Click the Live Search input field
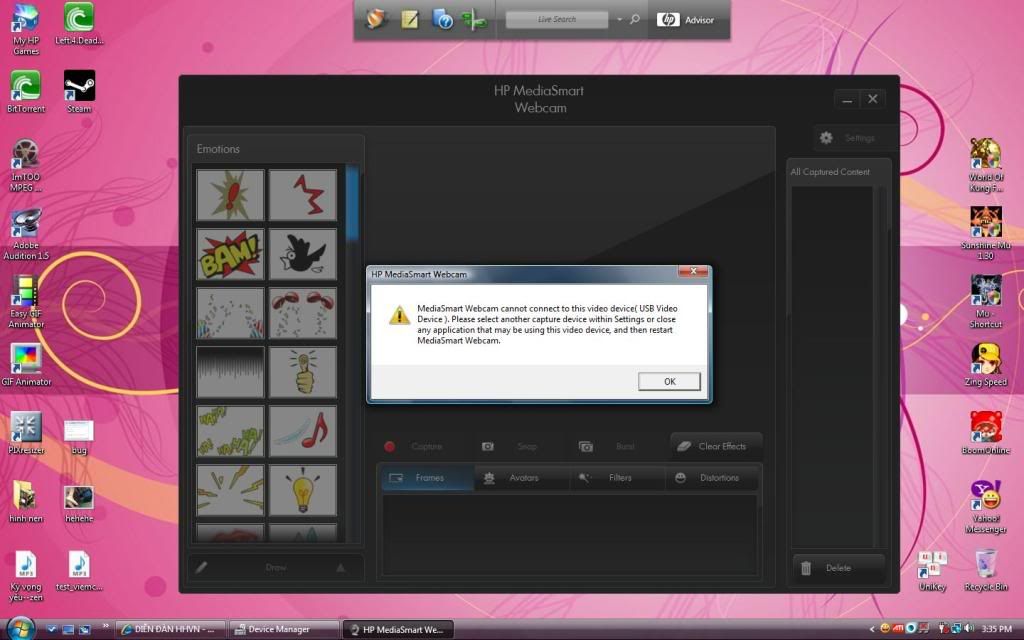Screen dimensions: 1024x640 click(x=556, y=20)
